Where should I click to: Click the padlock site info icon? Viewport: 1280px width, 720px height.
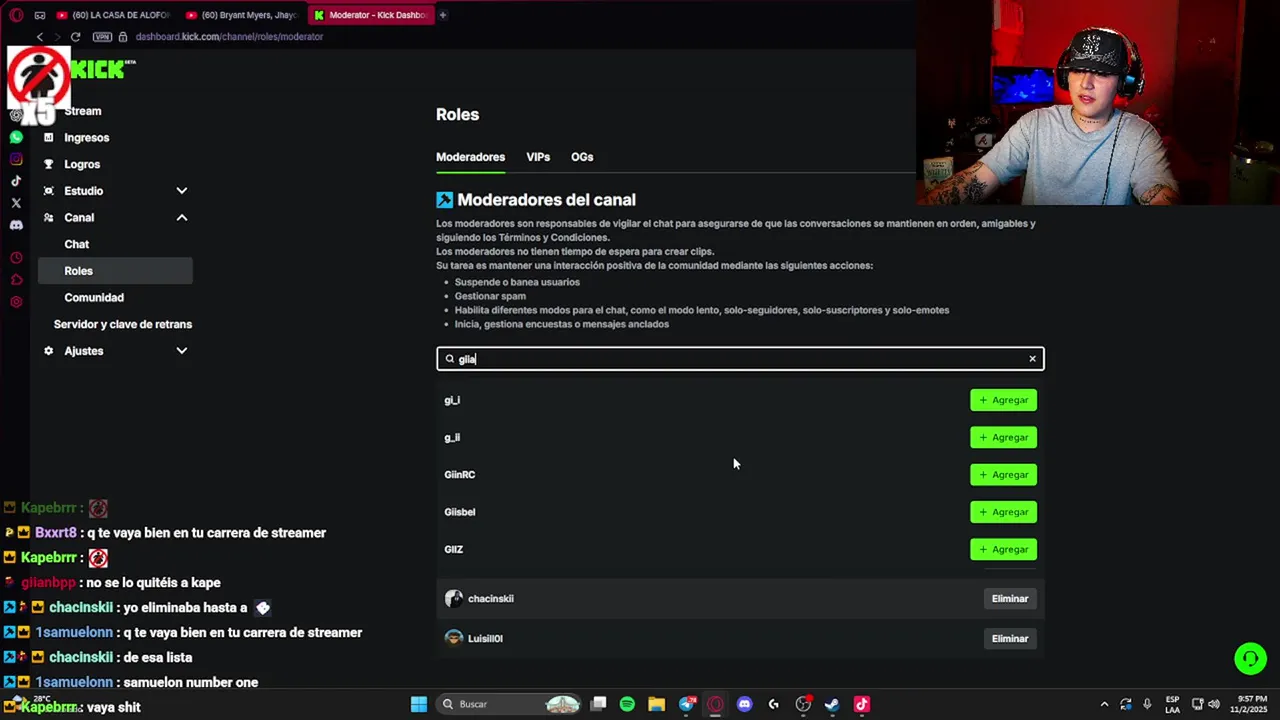123,37
